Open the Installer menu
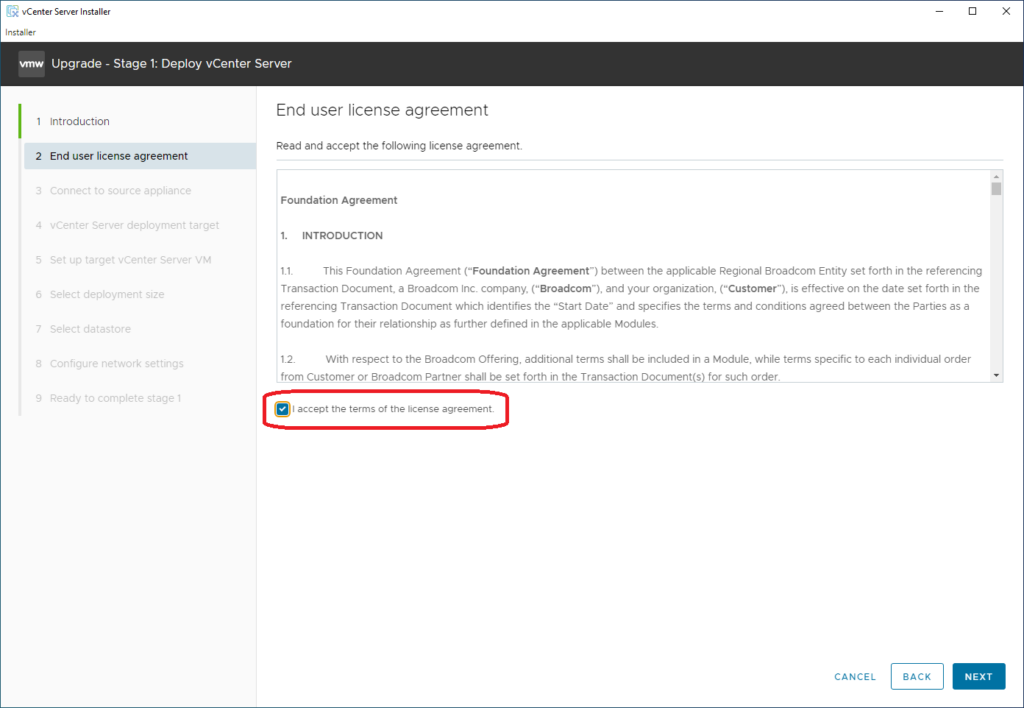This screenshot has width=1024, height=708. coord(20,32)
